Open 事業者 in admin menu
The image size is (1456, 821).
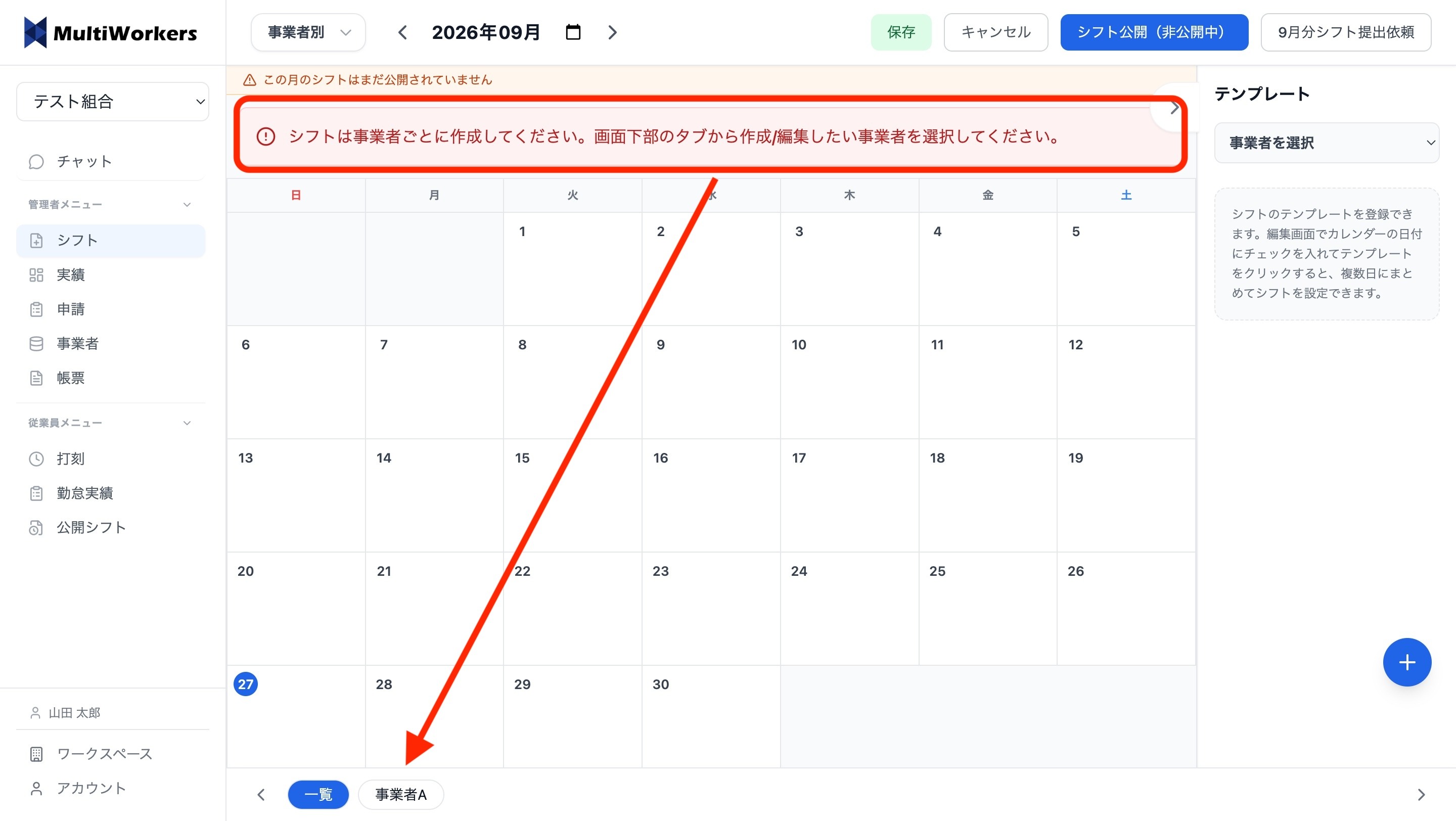point(111,344)
